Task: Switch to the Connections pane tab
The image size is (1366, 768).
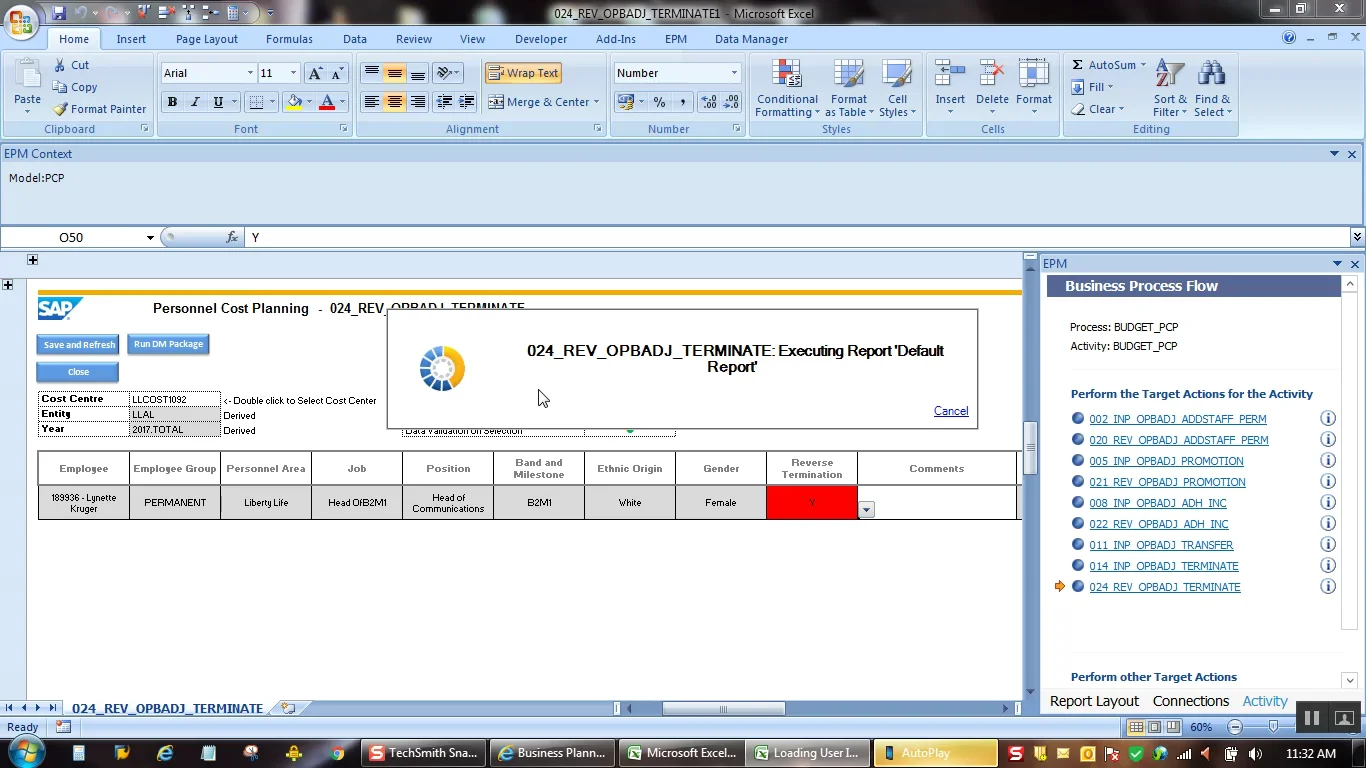Action: click(1190, 701)
